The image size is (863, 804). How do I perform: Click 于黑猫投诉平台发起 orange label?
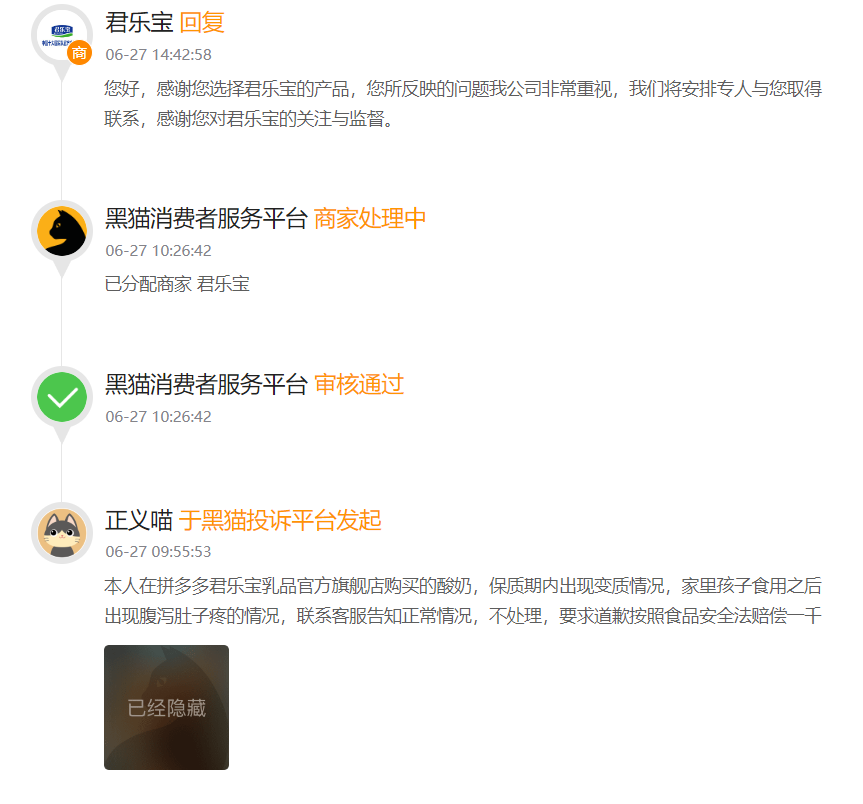point(280,520)
